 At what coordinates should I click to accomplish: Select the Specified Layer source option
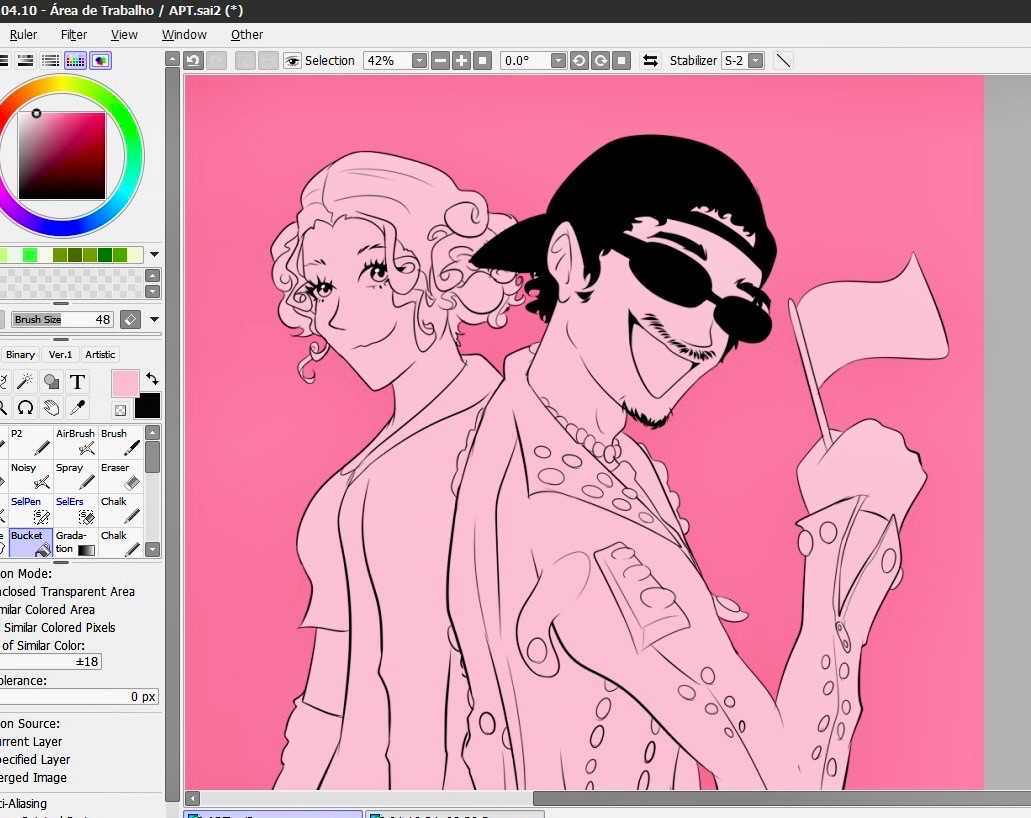[36, 759]
